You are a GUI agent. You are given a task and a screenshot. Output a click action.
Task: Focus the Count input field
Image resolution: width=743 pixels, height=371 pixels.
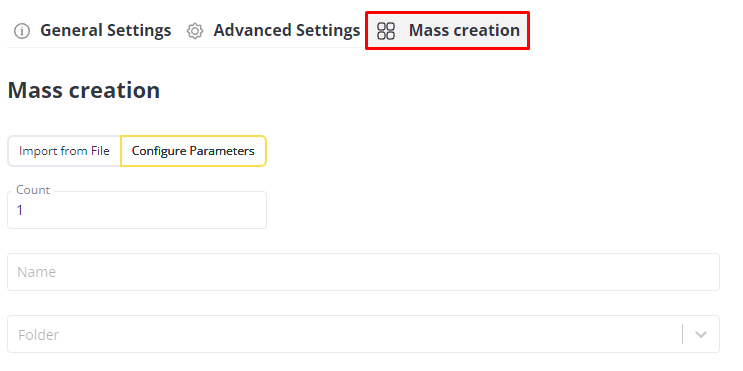tap(137, 210)
